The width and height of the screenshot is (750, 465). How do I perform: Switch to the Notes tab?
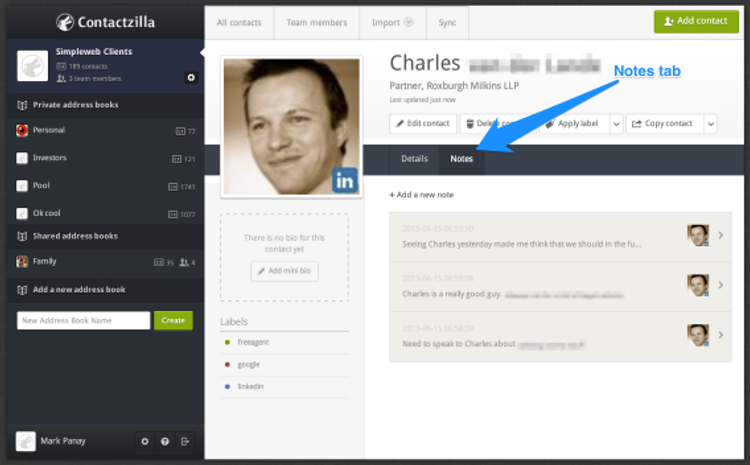(462, 159)
